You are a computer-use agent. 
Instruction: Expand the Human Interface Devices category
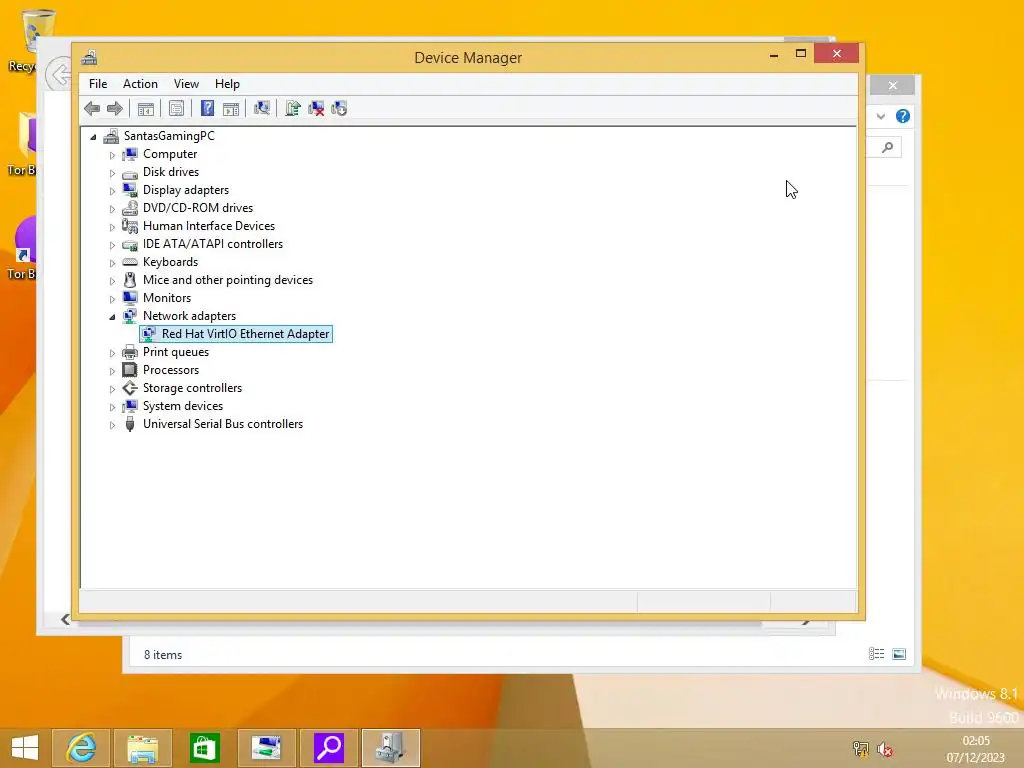112,227
